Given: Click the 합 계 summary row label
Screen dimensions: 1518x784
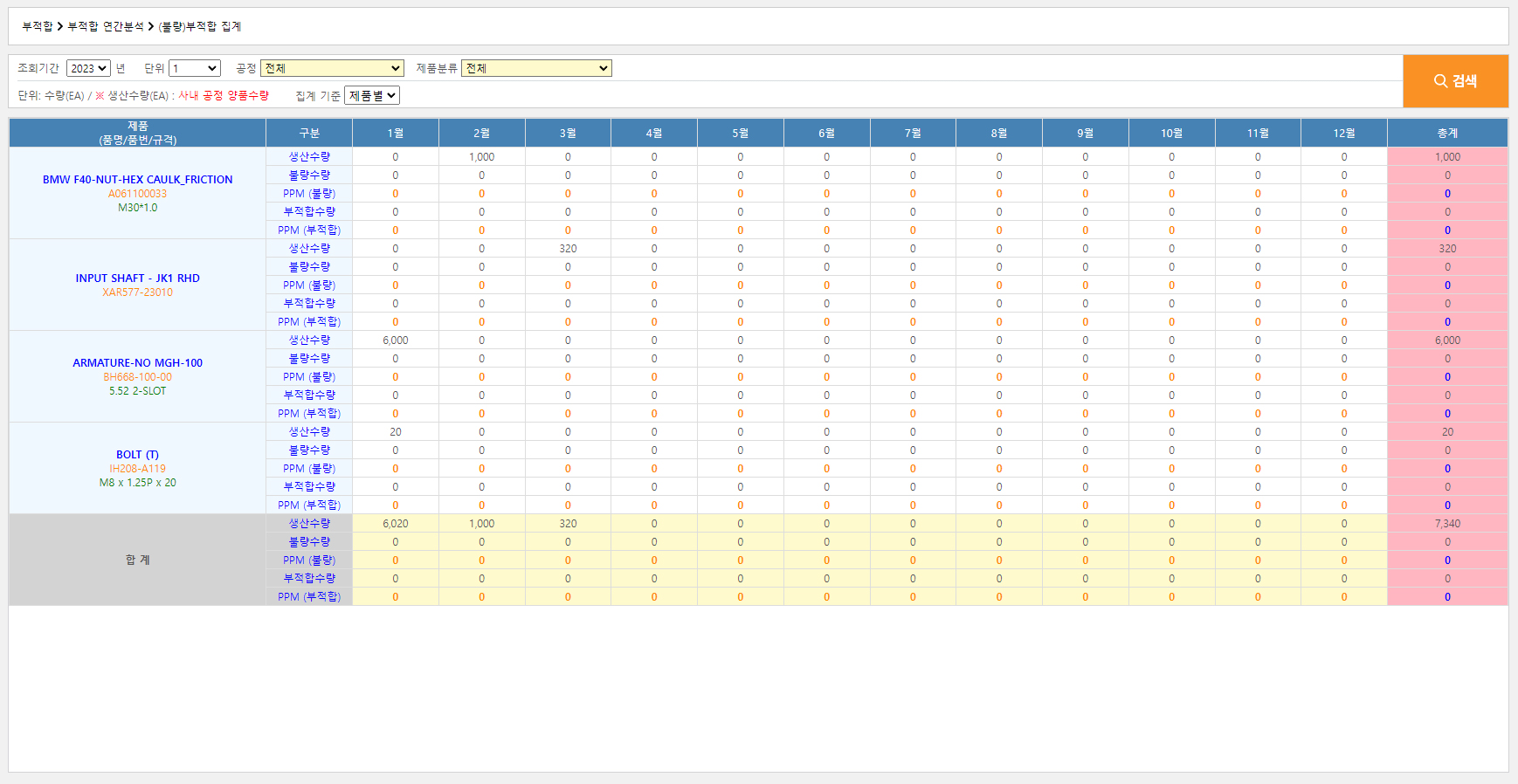Looking at the screenshot, I should click(x=138, y=560).
